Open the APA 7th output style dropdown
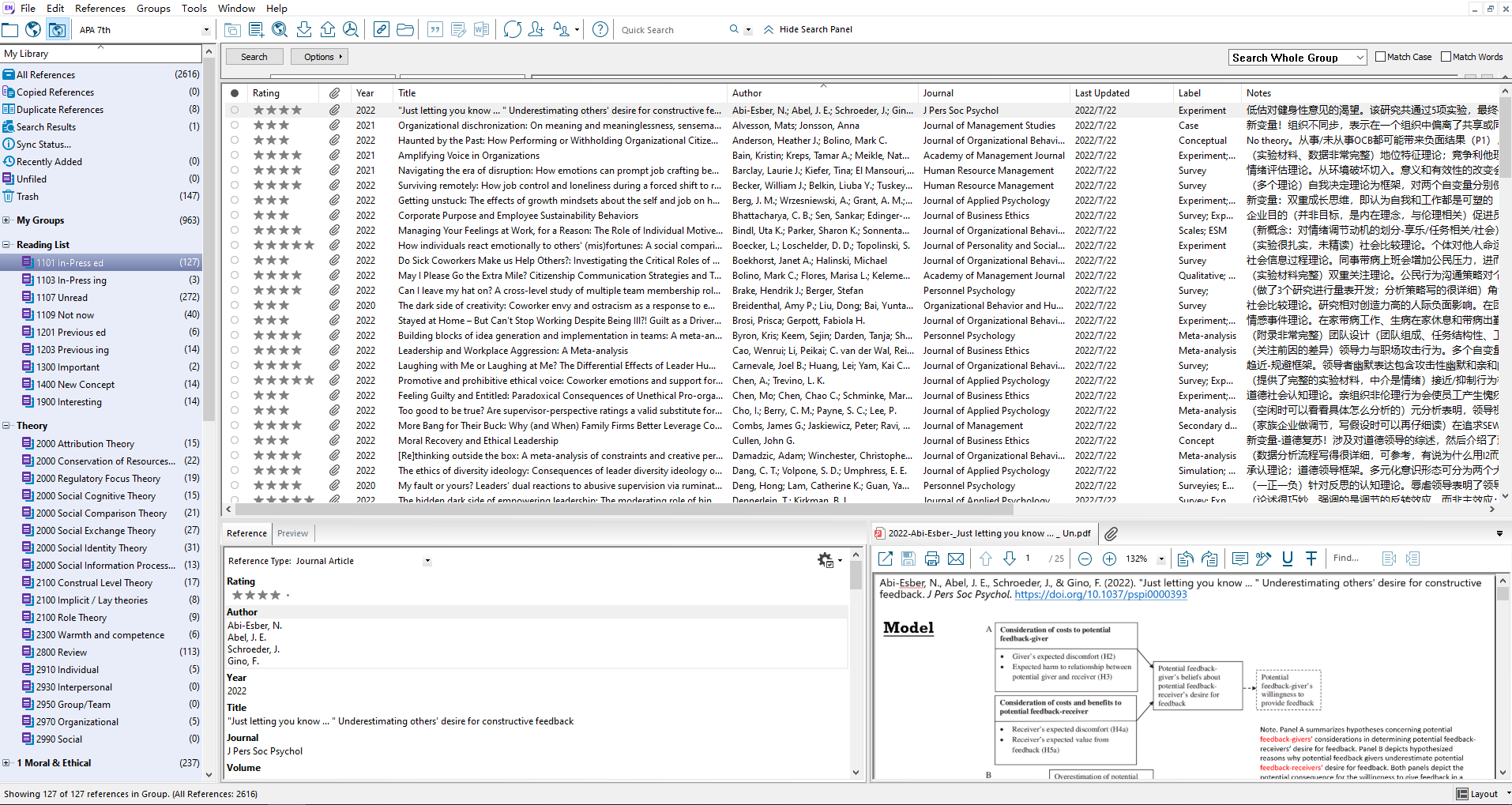Viewport: 1512px width, 805px height. pos(206,30)
